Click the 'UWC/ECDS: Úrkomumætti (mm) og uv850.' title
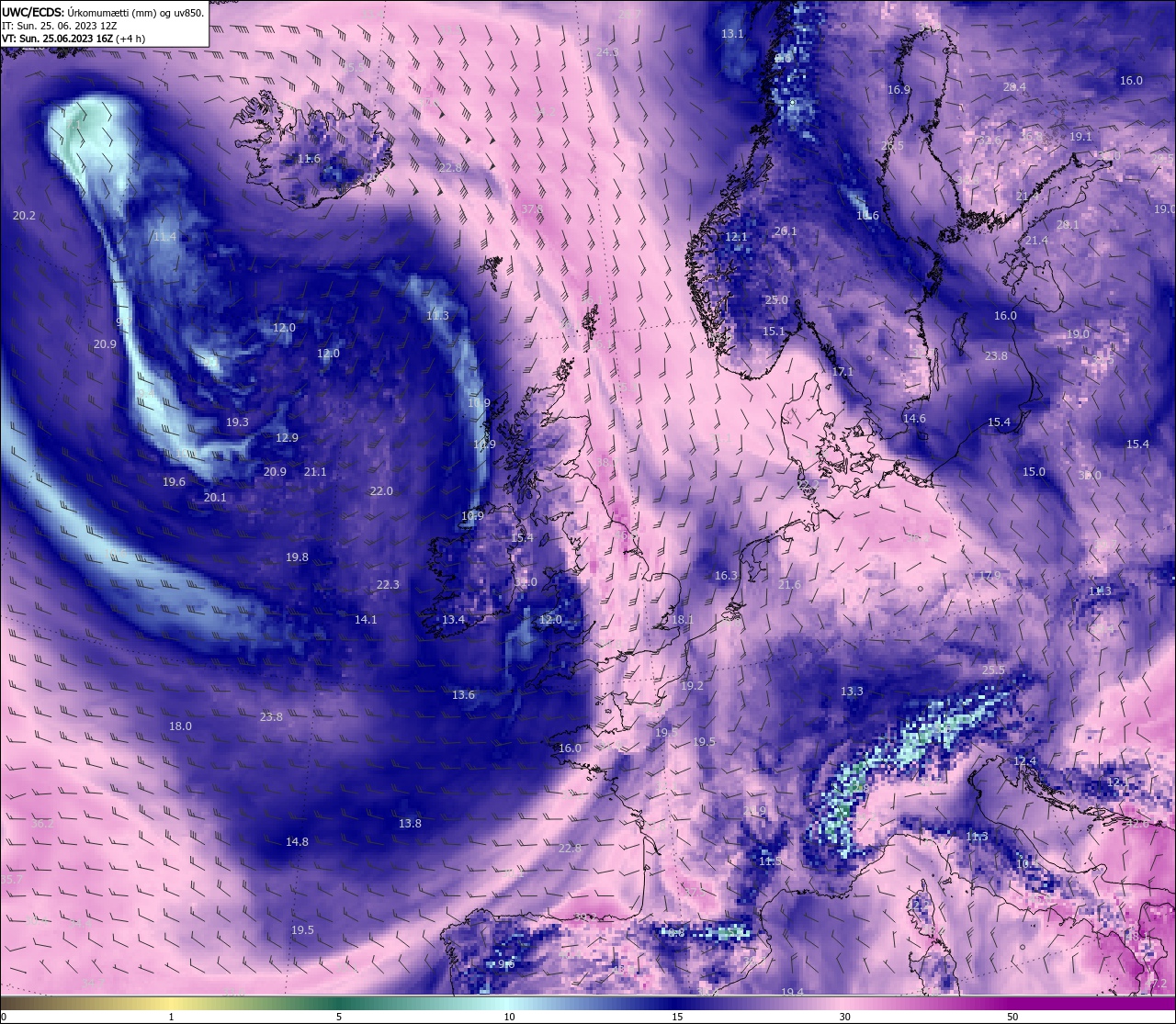 (103, 13)
